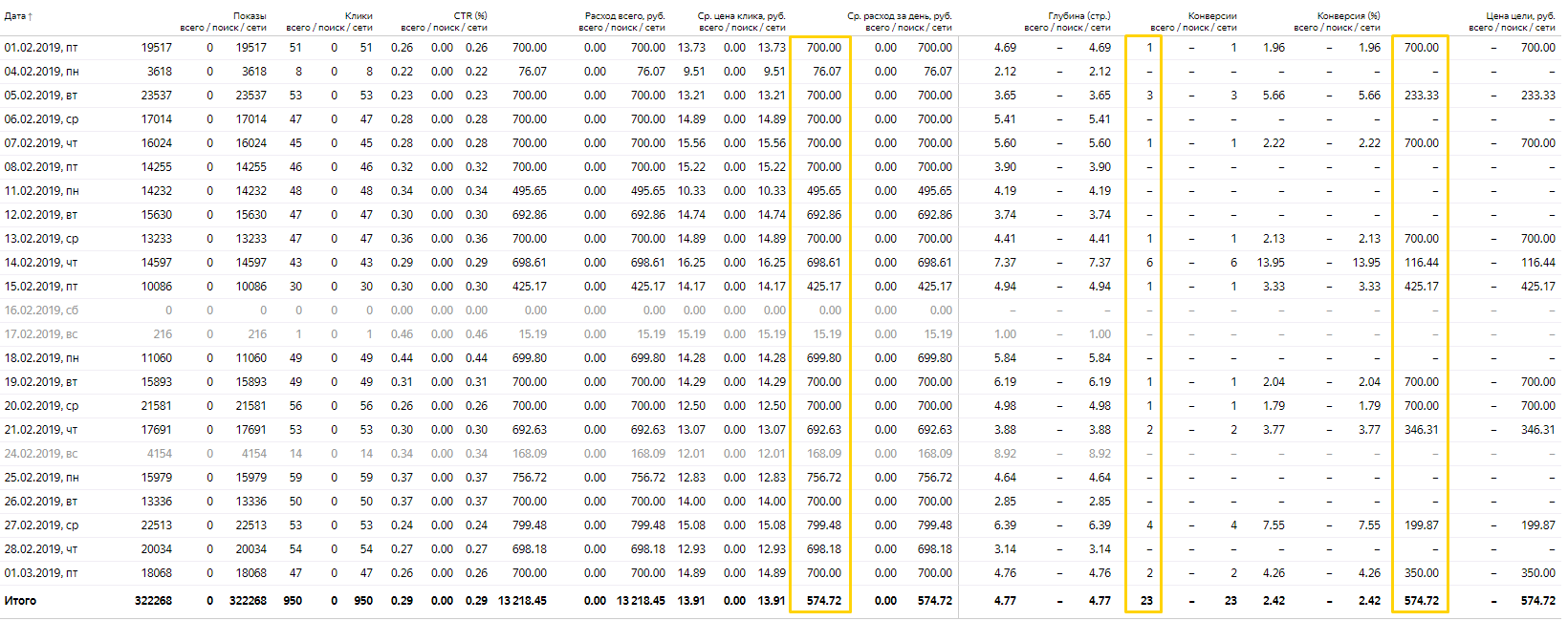Screen dimensions: 1568x621
Task: Click Глубина всего total 4.77 in Итого row
Action: tap(1005, 601)
